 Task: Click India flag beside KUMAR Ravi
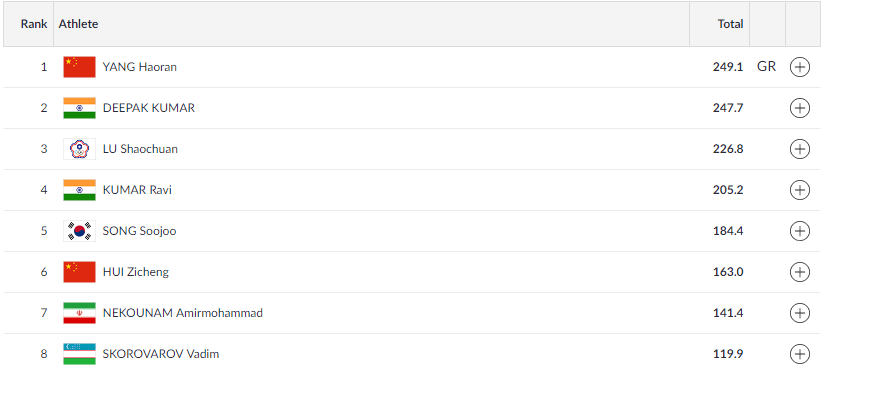coord(79,190)
